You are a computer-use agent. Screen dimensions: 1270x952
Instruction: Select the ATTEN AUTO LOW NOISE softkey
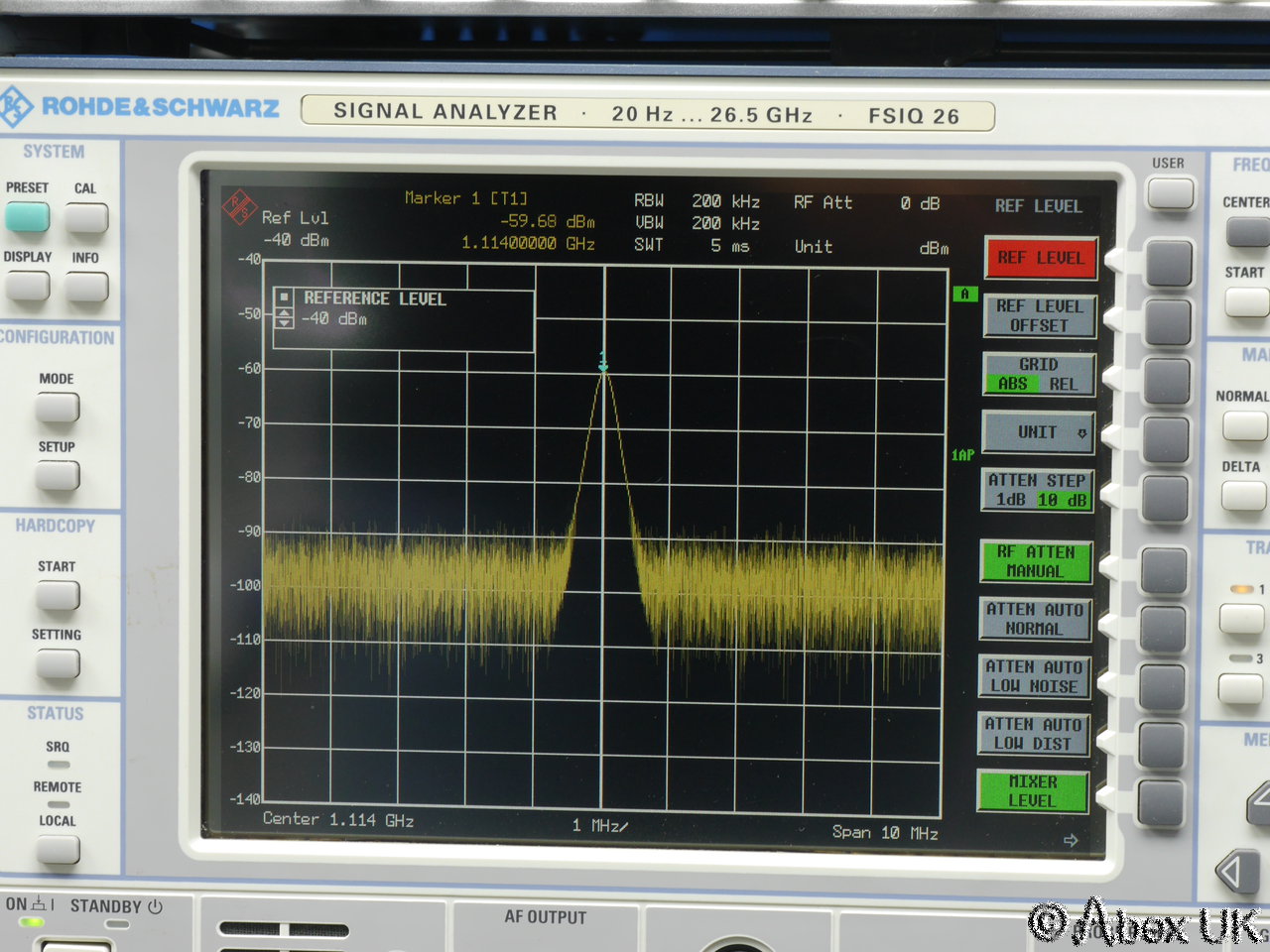pyautogui.click(x=1035, y=676)
